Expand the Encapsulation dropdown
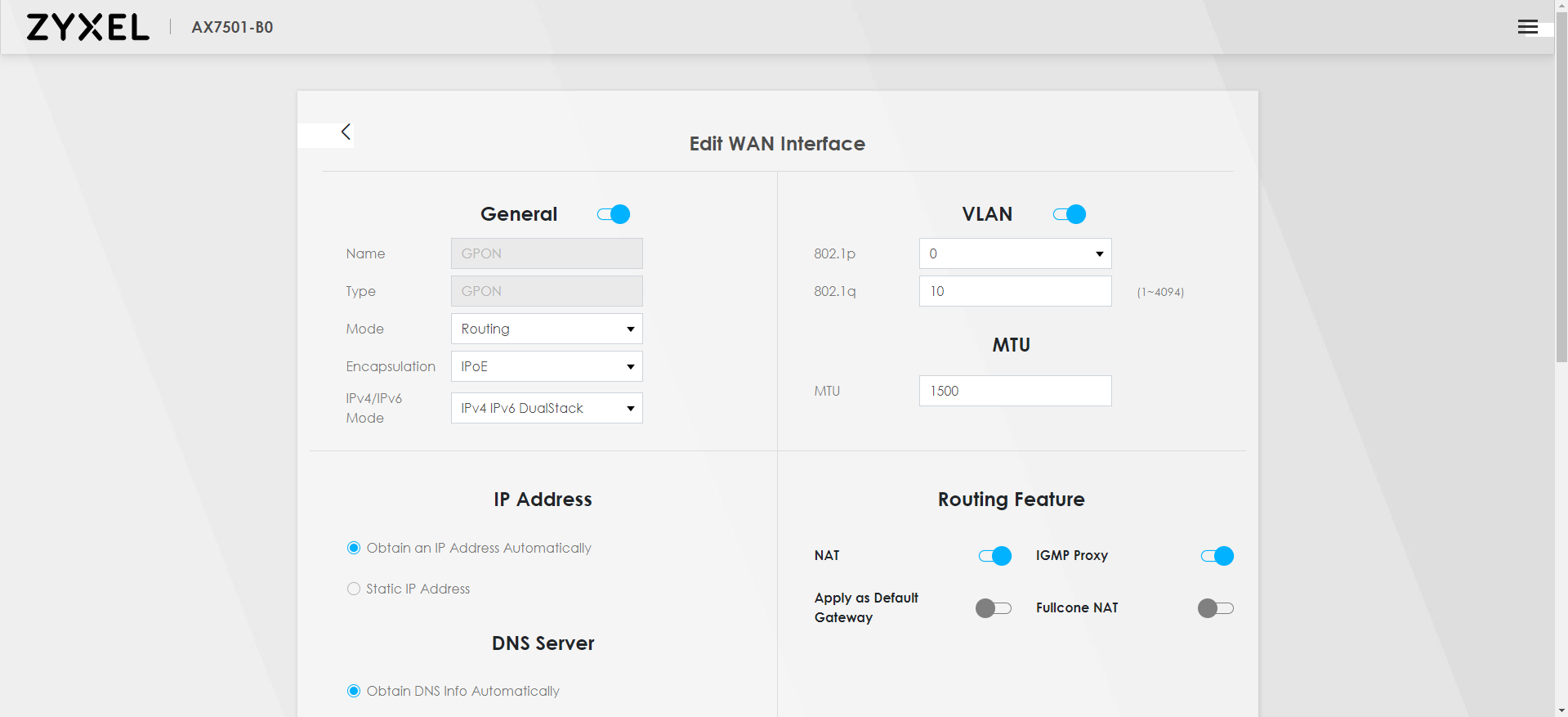The image size is (1568, 717). [547, 366]
